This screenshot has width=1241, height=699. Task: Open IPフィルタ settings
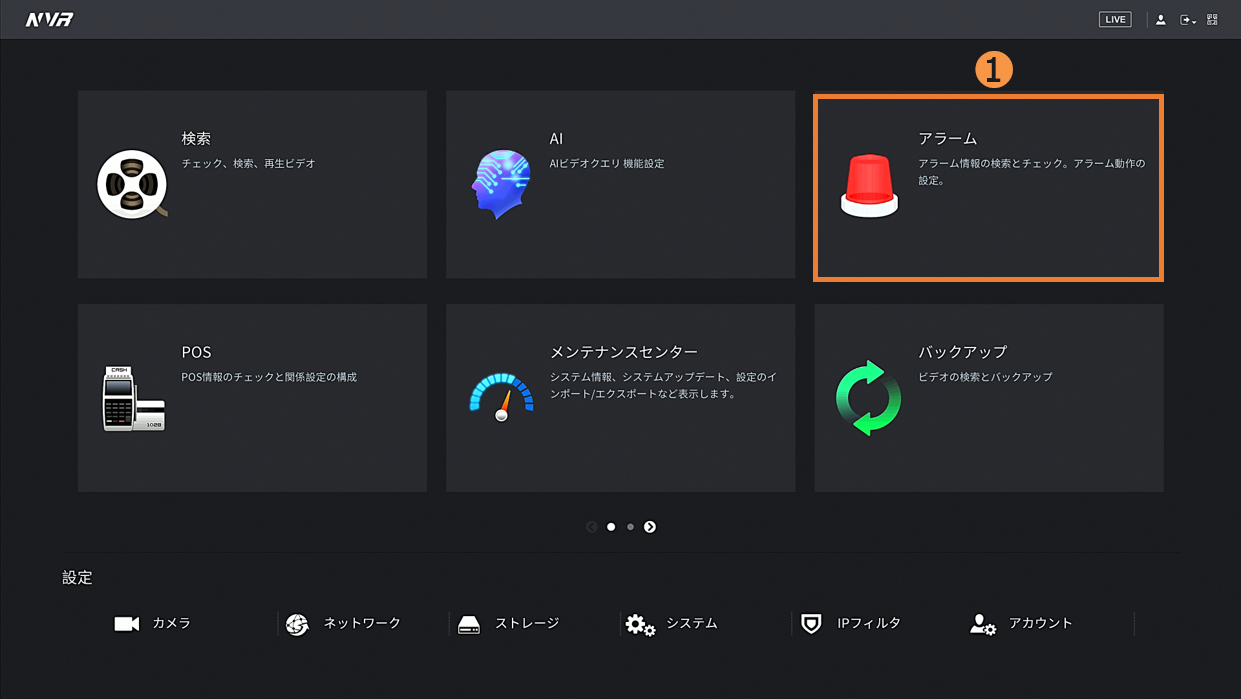pos(851,623)
